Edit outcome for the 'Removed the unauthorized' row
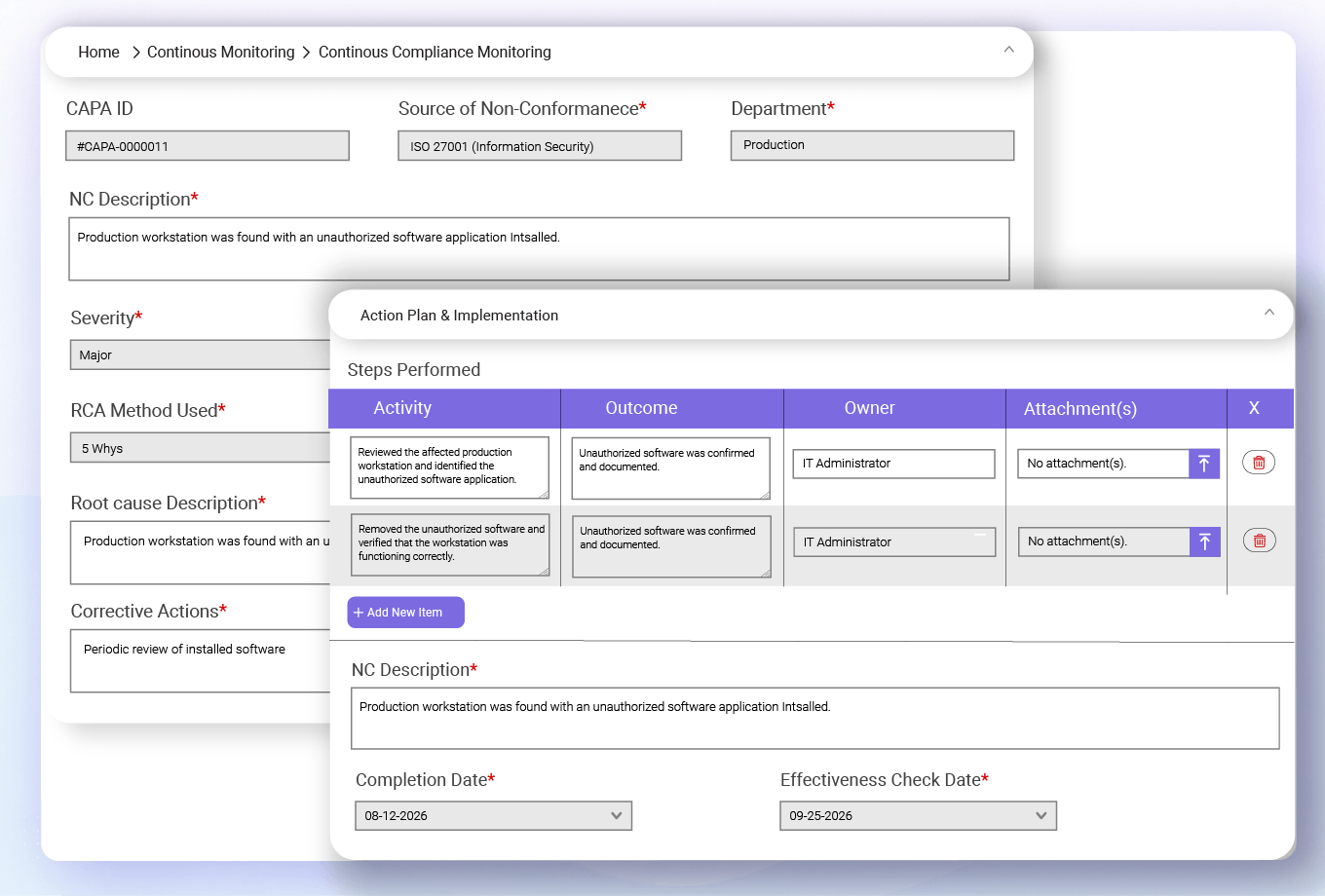The height and width of the screenshot is (896, 1325). (672, 546)
